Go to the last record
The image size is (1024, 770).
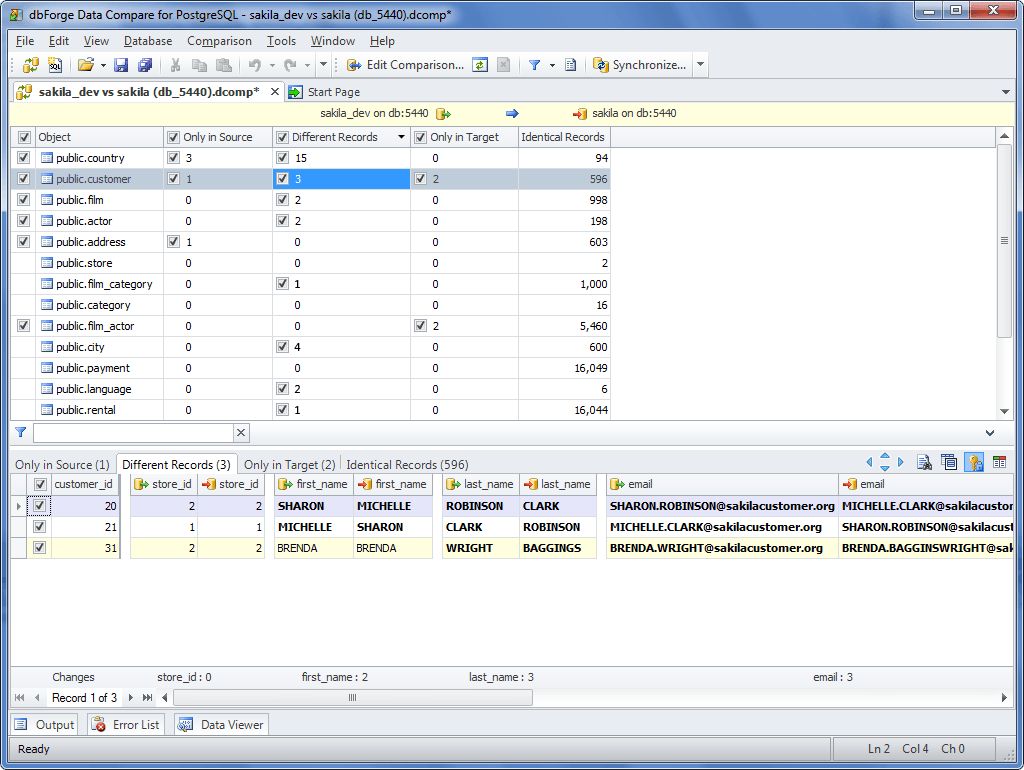pos(148,698)
